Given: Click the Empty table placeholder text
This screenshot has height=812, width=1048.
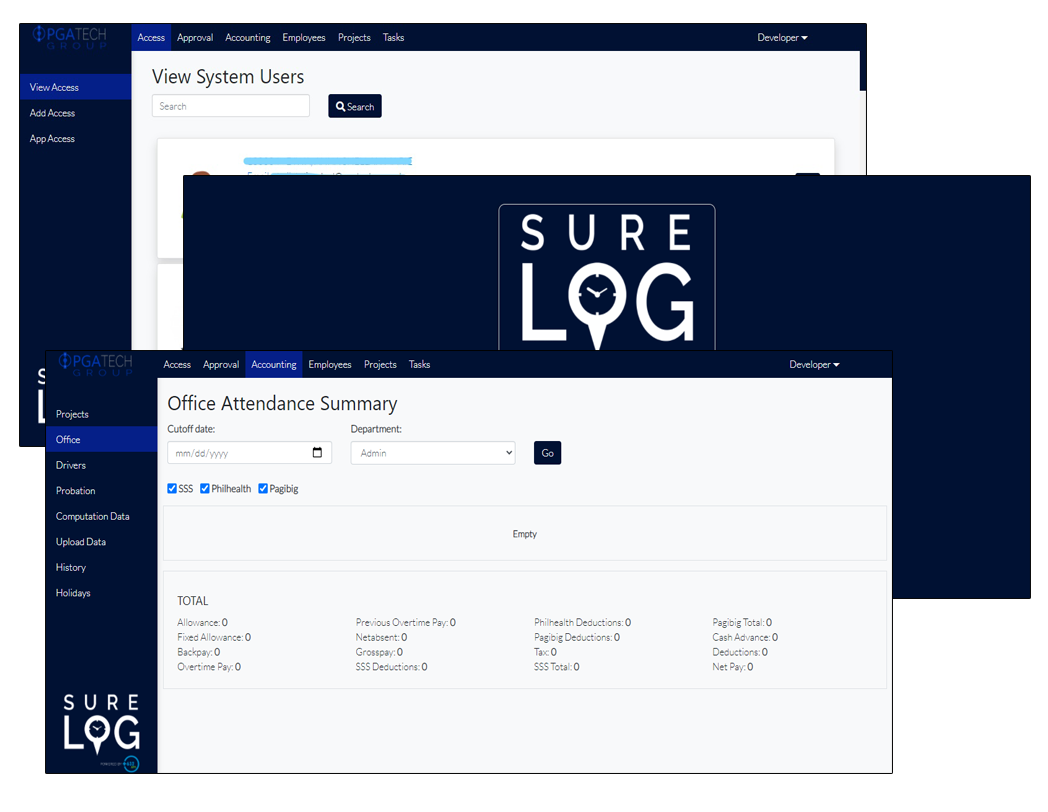Looking at the screenshot, I should point(525,534).
